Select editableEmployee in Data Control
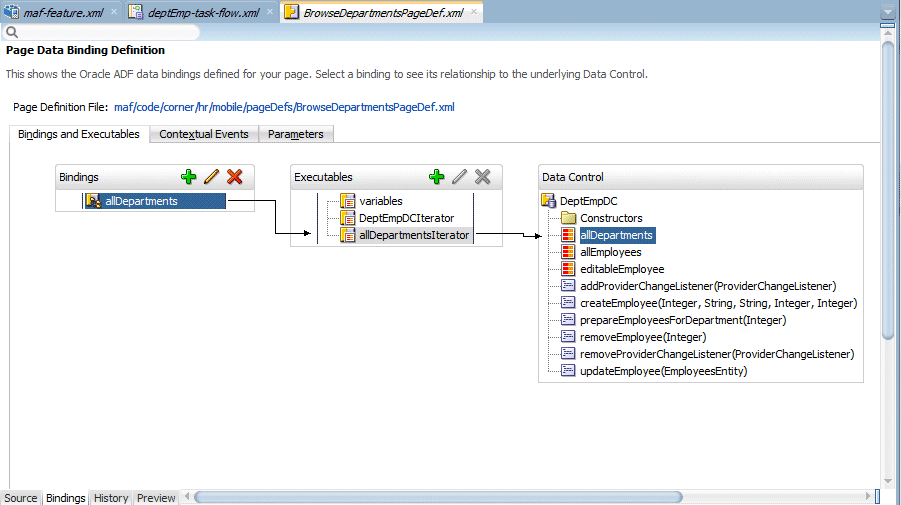 [x=622, y=269]
